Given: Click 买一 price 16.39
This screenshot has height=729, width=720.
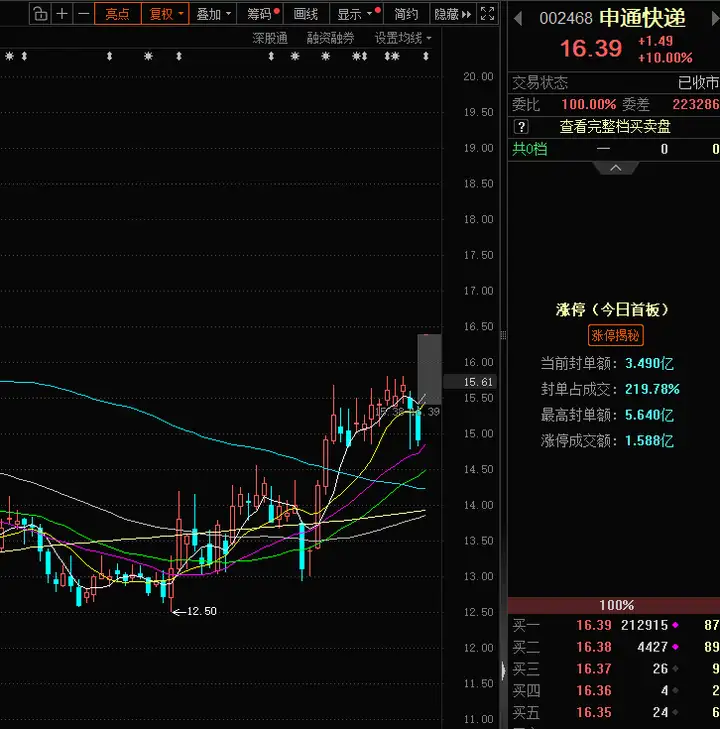Looking at the screenshot, I should pos(594,625).
